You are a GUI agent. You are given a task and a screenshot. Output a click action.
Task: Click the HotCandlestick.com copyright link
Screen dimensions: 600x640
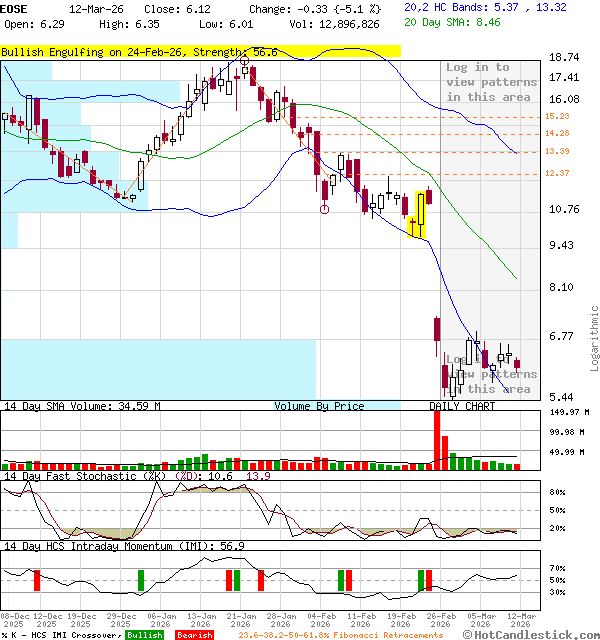click(x=533, y=635)
